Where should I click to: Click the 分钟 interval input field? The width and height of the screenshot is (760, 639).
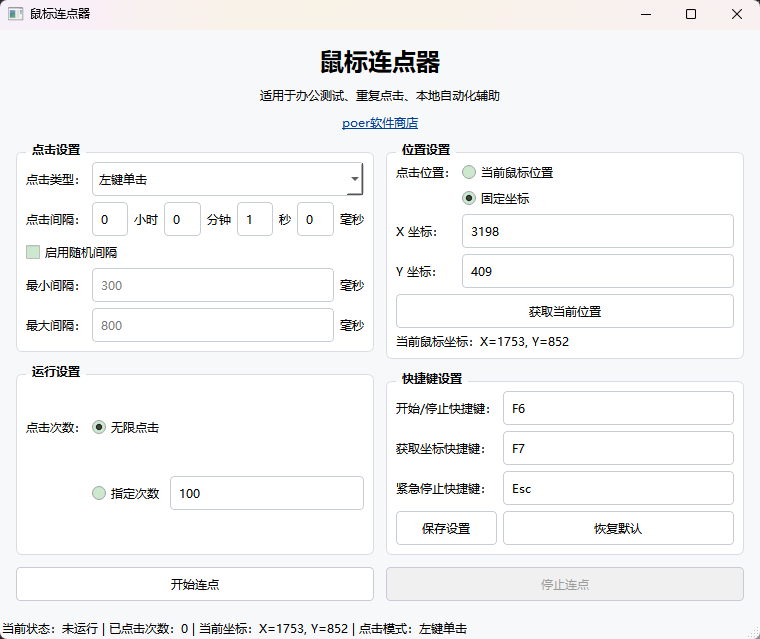pos(182,220)
